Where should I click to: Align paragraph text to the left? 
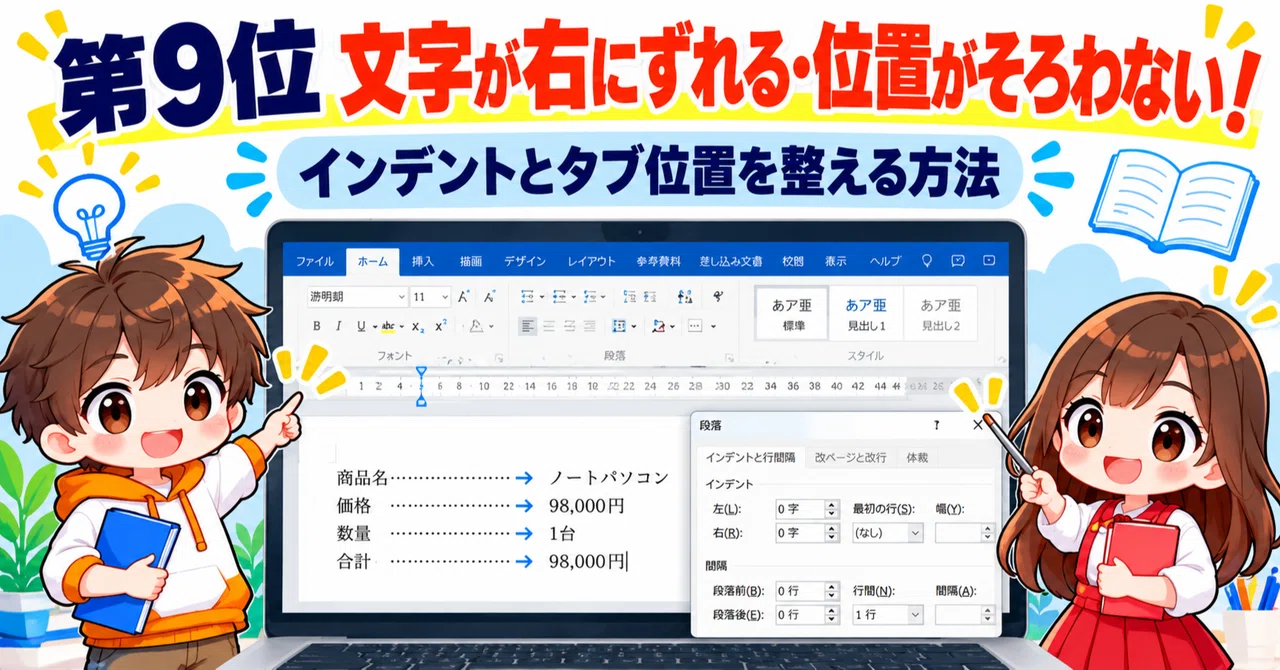click(x=527, y=326)
